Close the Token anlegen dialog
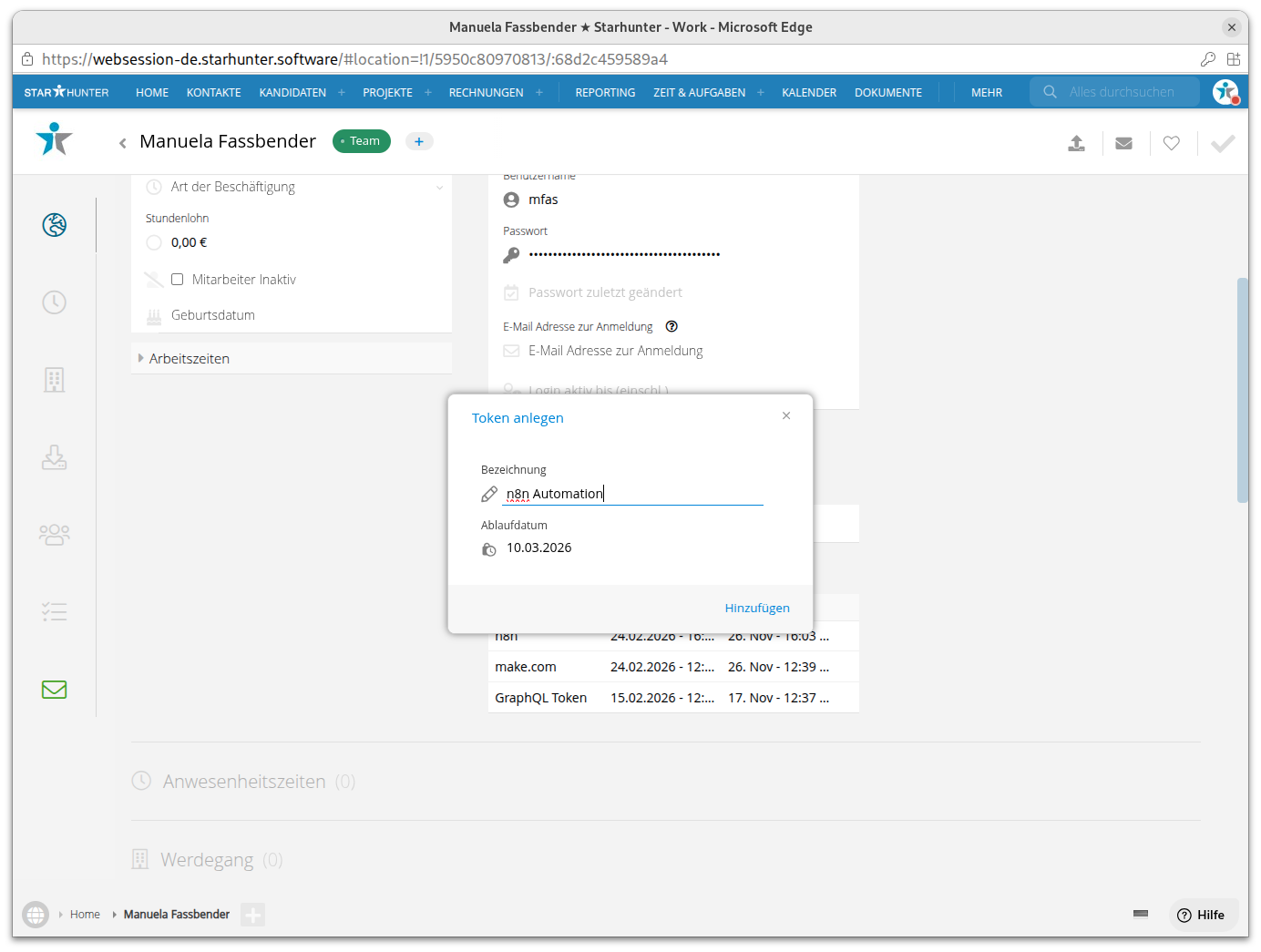The width and height of the screenshot is (1261, 952). tap(786, 415)
